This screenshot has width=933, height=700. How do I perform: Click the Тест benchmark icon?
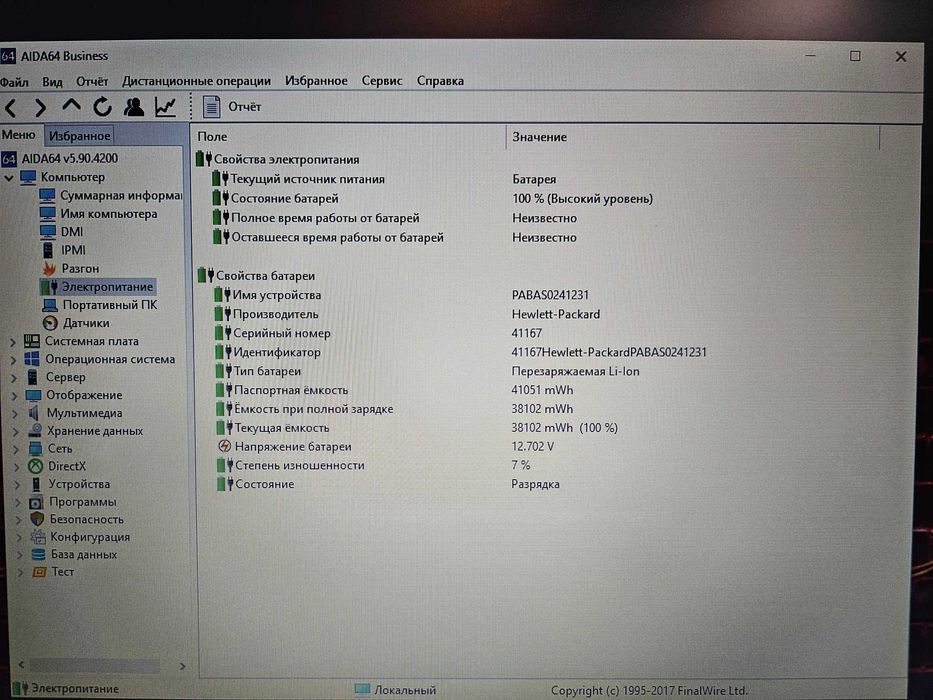point(39,572)
